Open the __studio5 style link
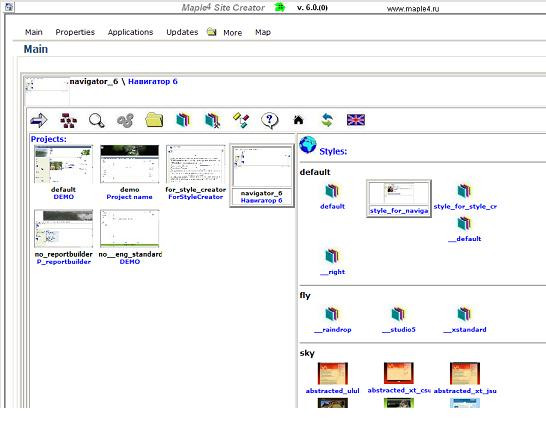The image size is (546, 424). click(x=399, y=330)
